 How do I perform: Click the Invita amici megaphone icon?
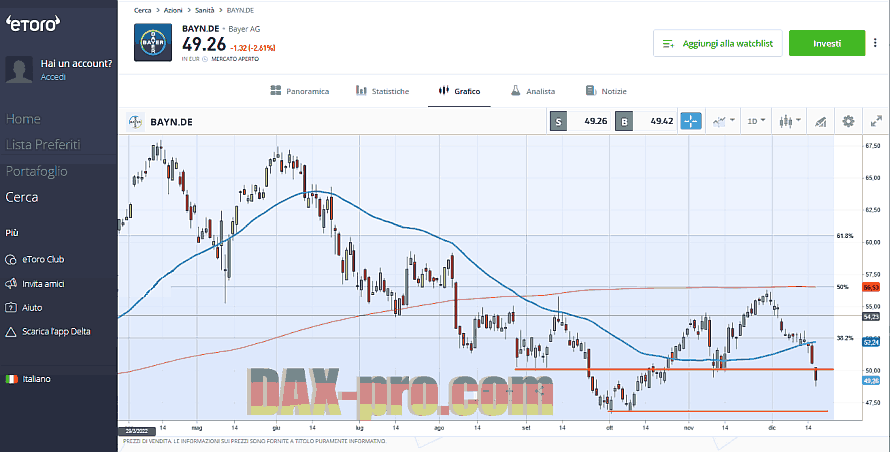(10, 283)
